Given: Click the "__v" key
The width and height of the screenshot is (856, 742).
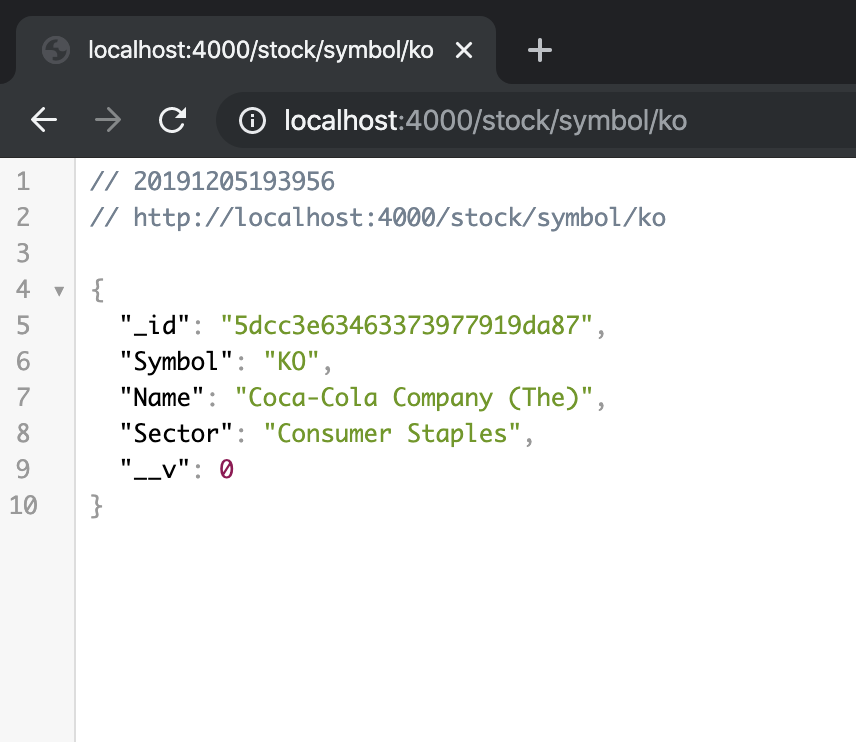Looking at the screenshot, I should pyautogui.click(x=154, y=470).
